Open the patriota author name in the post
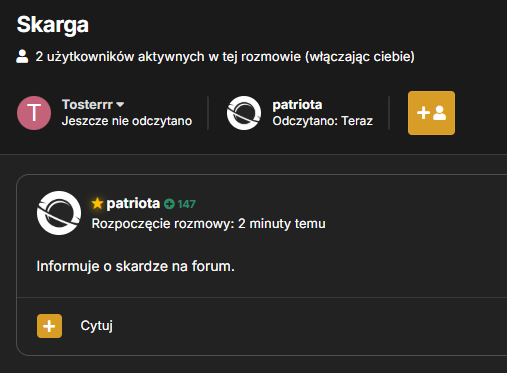The width and height of the screenshot is (507, 373). (x=133, y=203)
